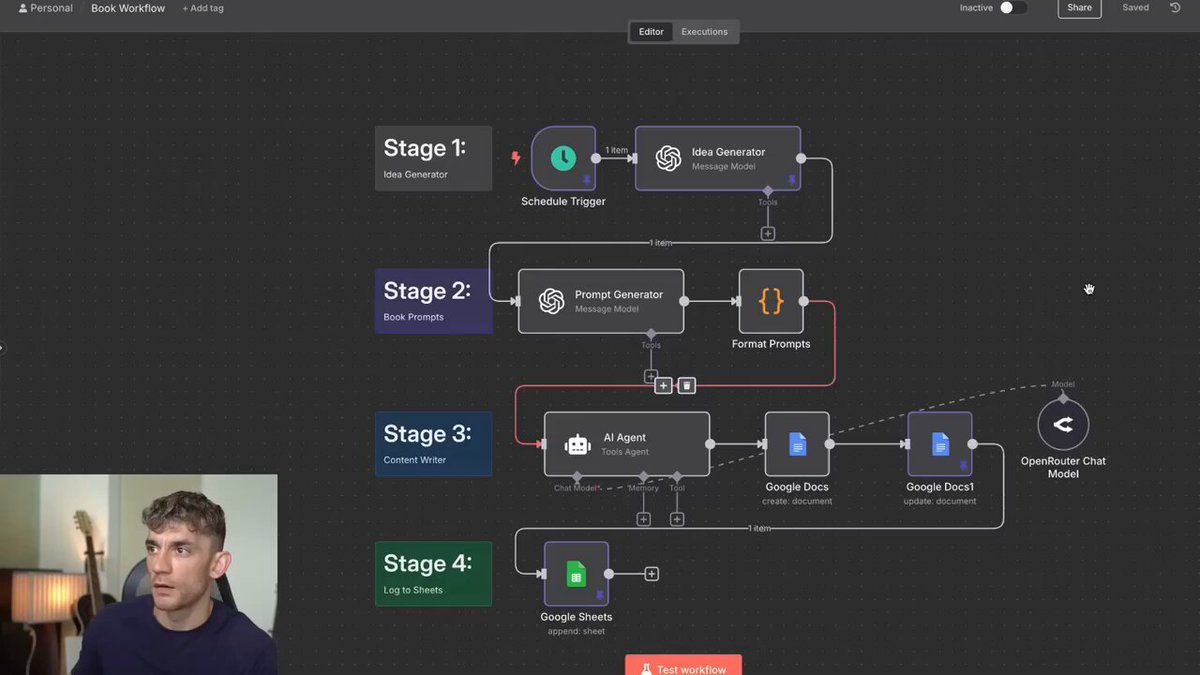Viewport: 1200px width, 675px height.
Task: Expand the left sidebar arrow
Action: point(2,348)
